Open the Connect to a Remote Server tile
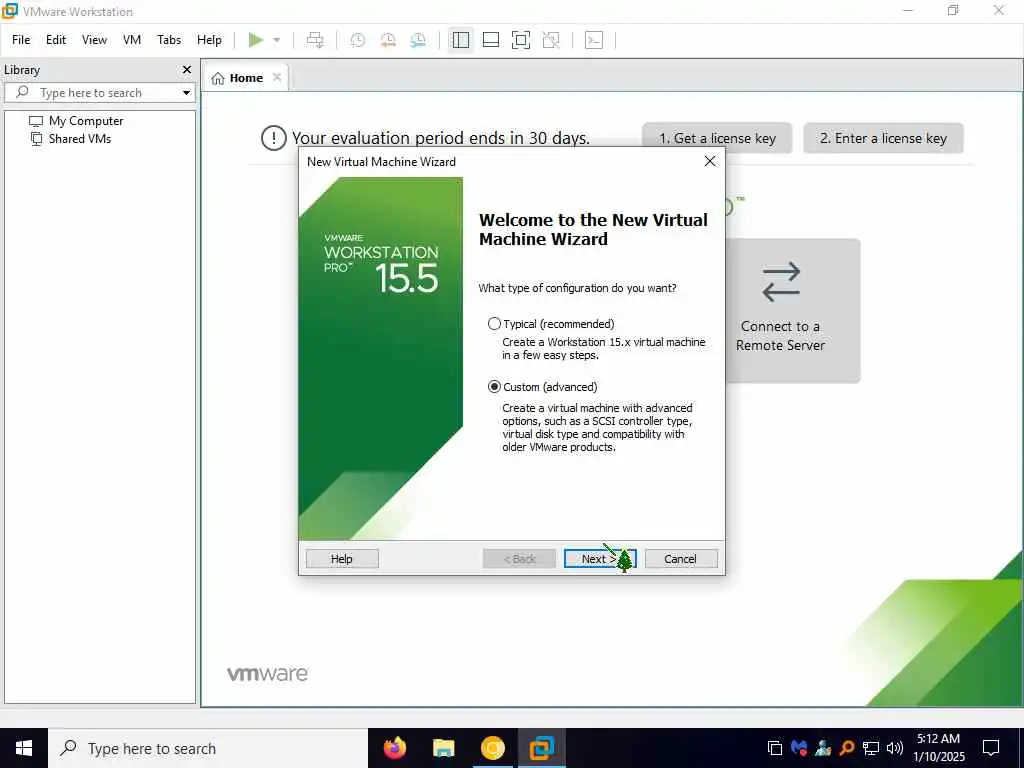 coord(793,310)
